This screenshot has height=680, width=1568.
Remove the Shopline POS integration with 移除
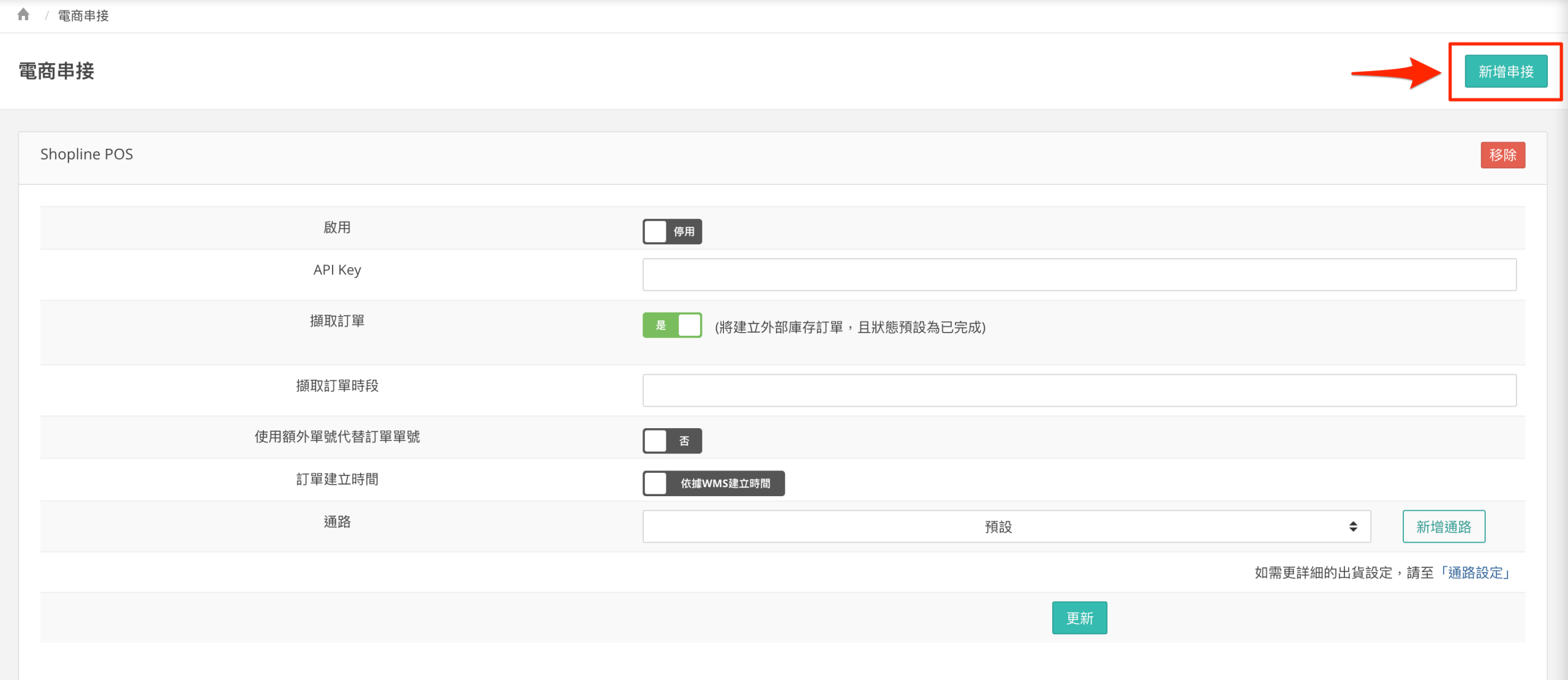(x=1502, y=155)
